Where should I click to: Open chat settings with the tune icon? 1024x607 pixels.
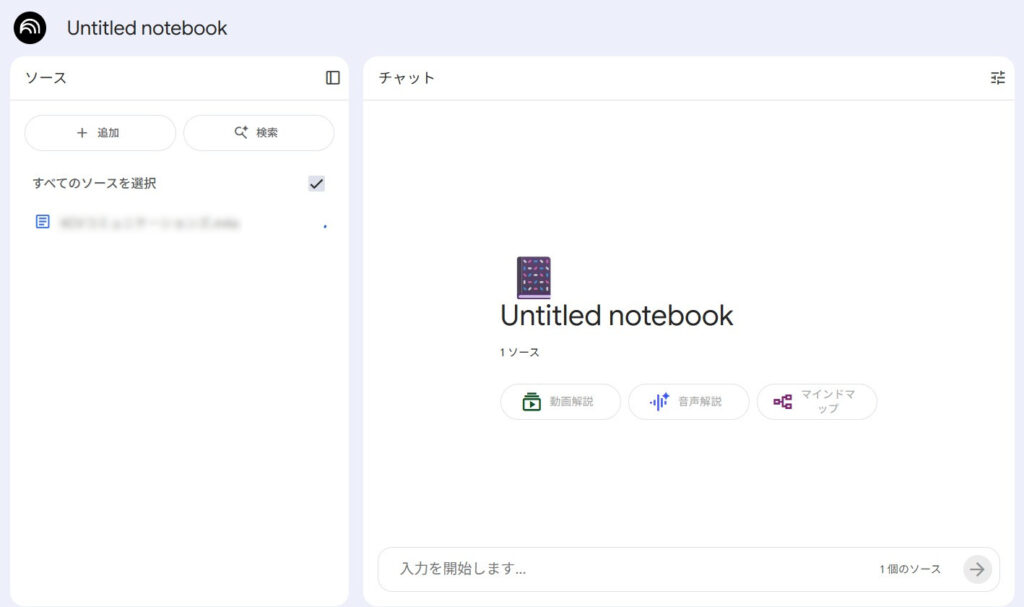point(997,78)
